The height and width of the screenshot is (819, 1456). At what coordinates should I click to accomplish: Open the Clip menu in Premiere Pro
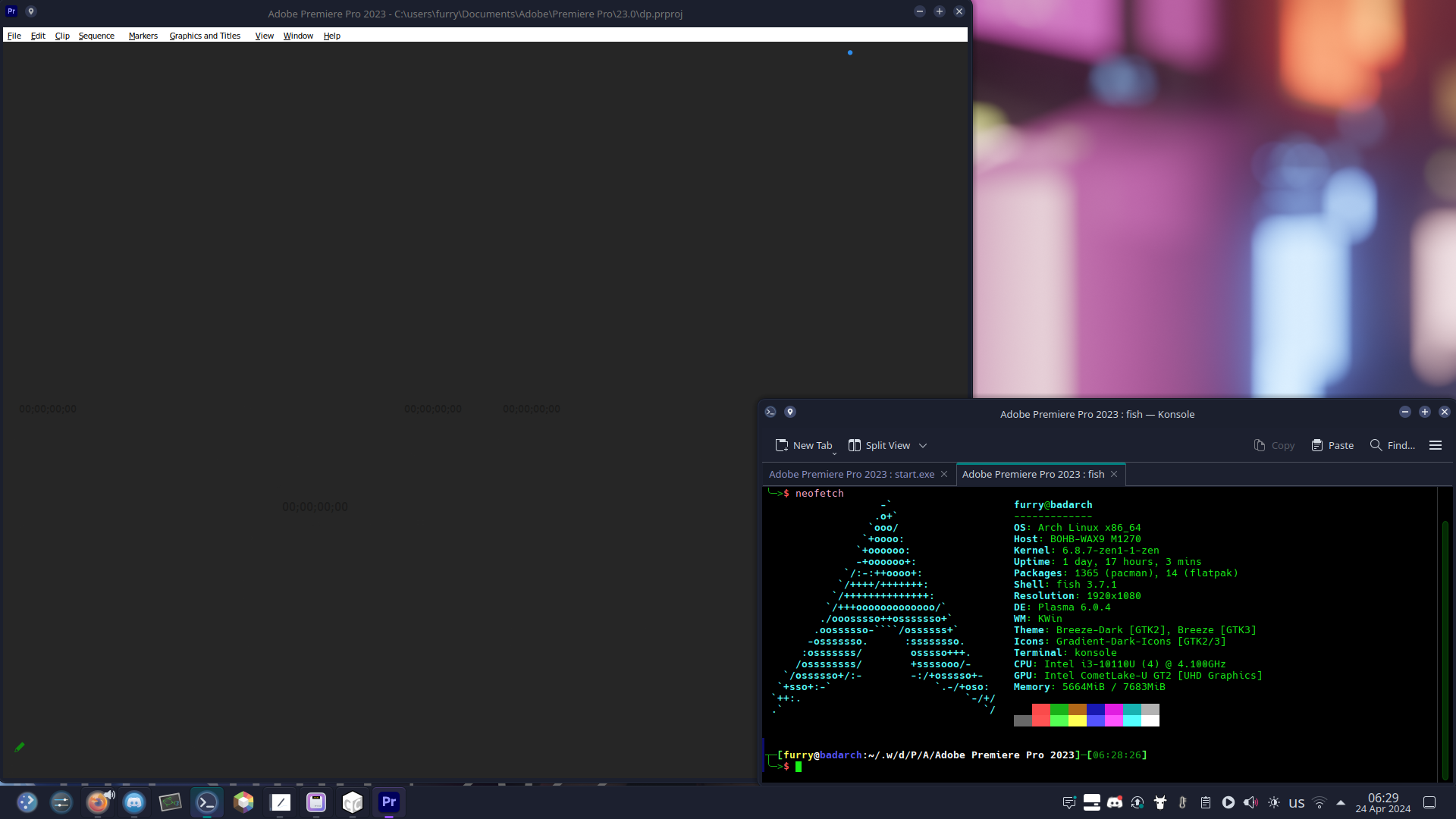click(62, 36)
